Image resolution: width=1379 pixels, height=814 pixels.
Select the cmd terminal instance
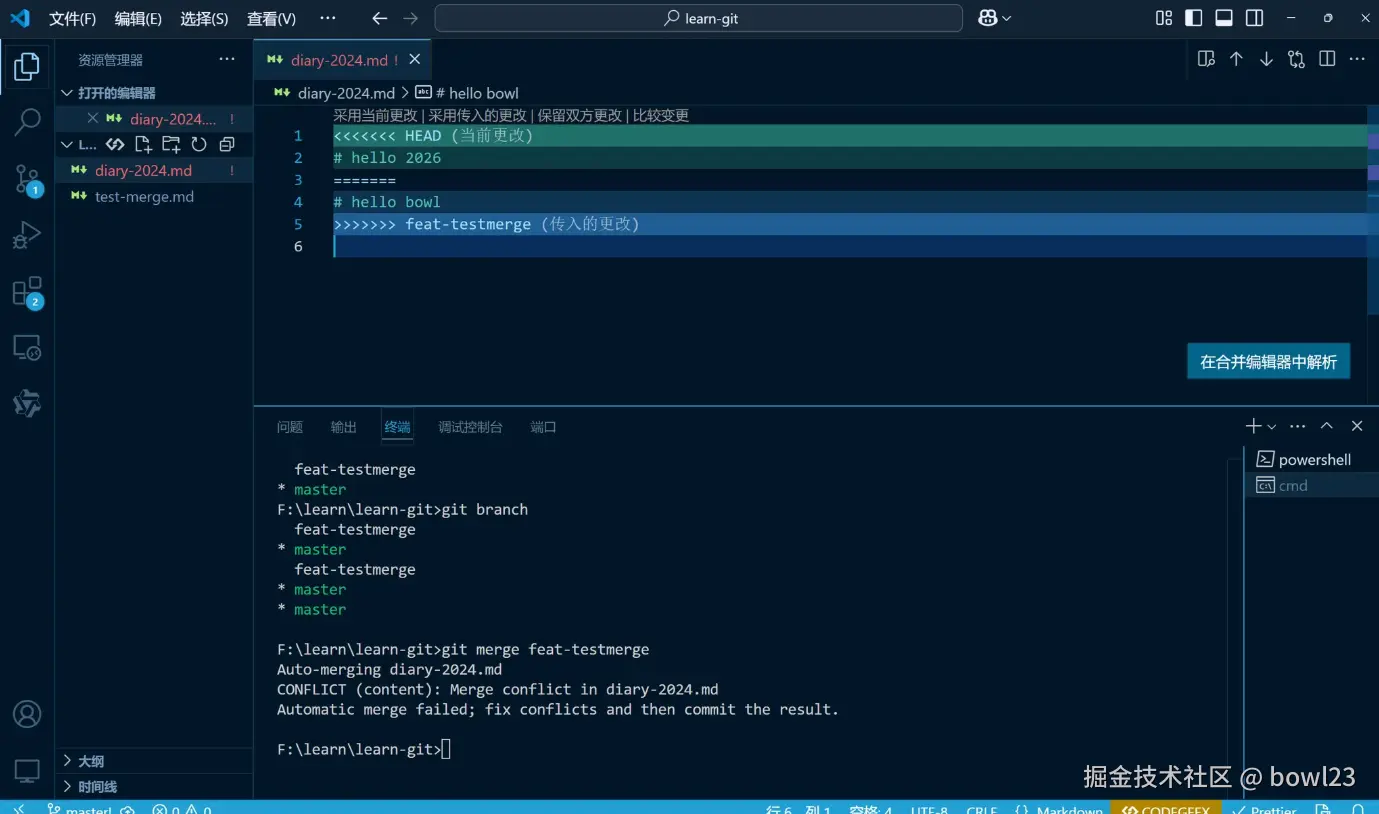coord(1311,485)
